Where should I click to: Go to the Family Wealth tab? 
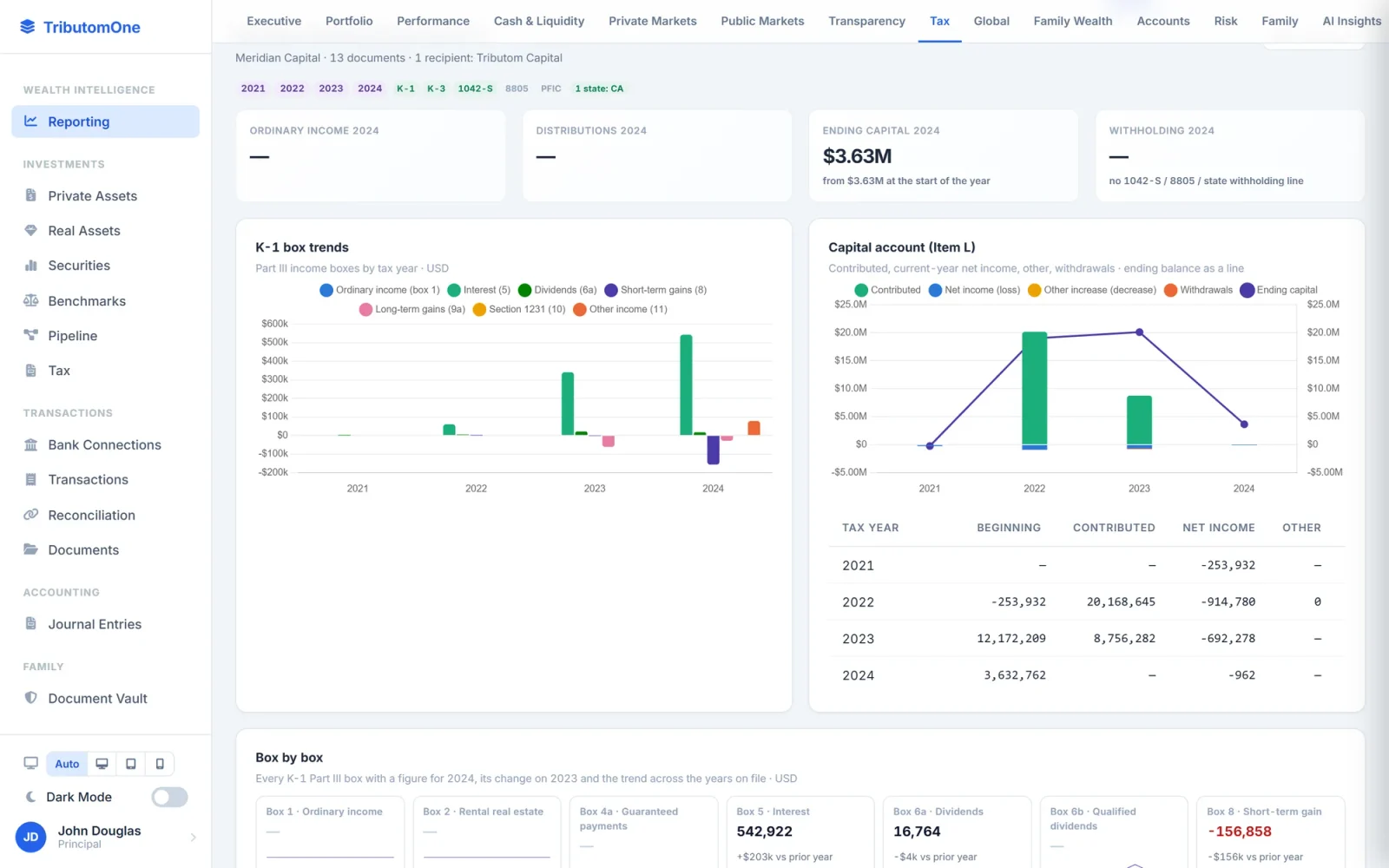click(x=1072, y=21)
